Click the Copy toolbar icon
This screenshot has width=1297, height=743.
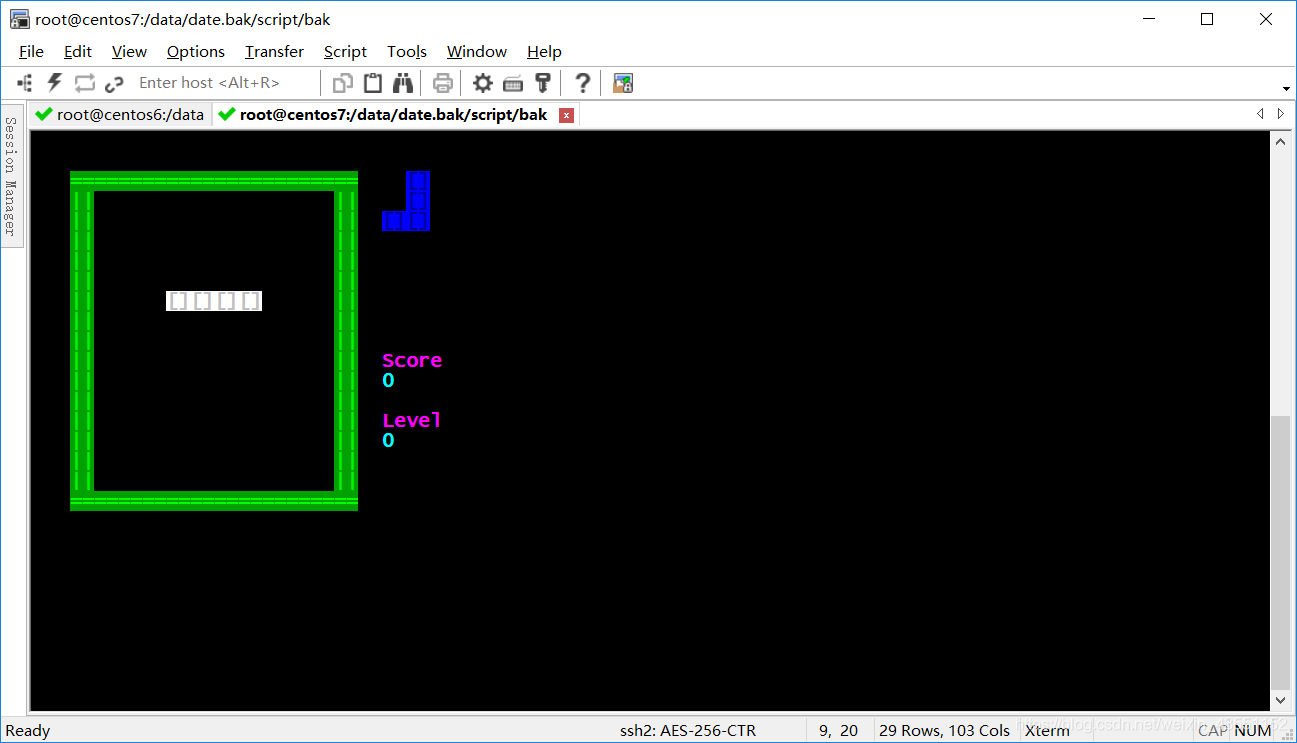(x=342, y=83)
